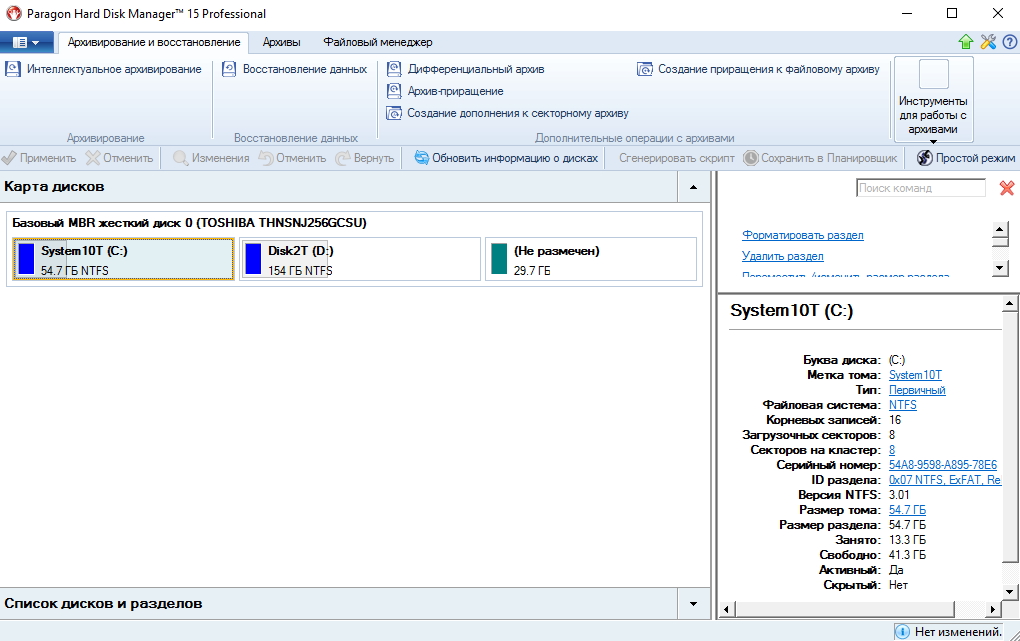The width and height of the screenshot is (1020, 641).
Task: Click the Форматировать раздел link
Action: (803, 235)
